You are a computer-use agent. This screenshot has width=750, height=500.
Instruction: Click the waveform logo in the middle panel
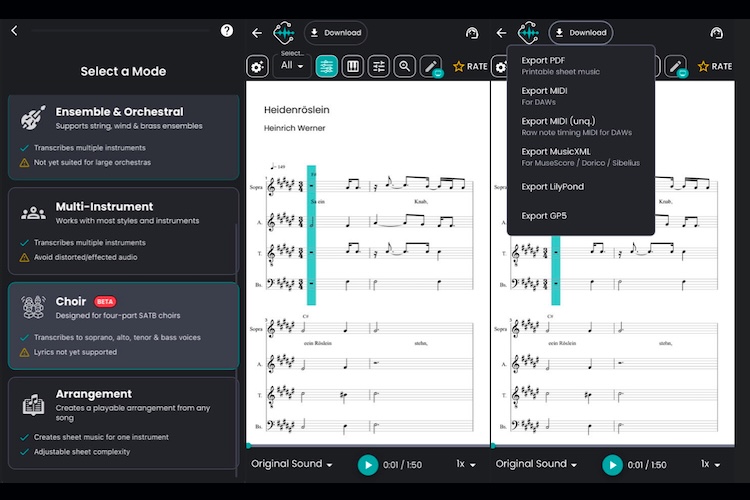click(284, 33)
